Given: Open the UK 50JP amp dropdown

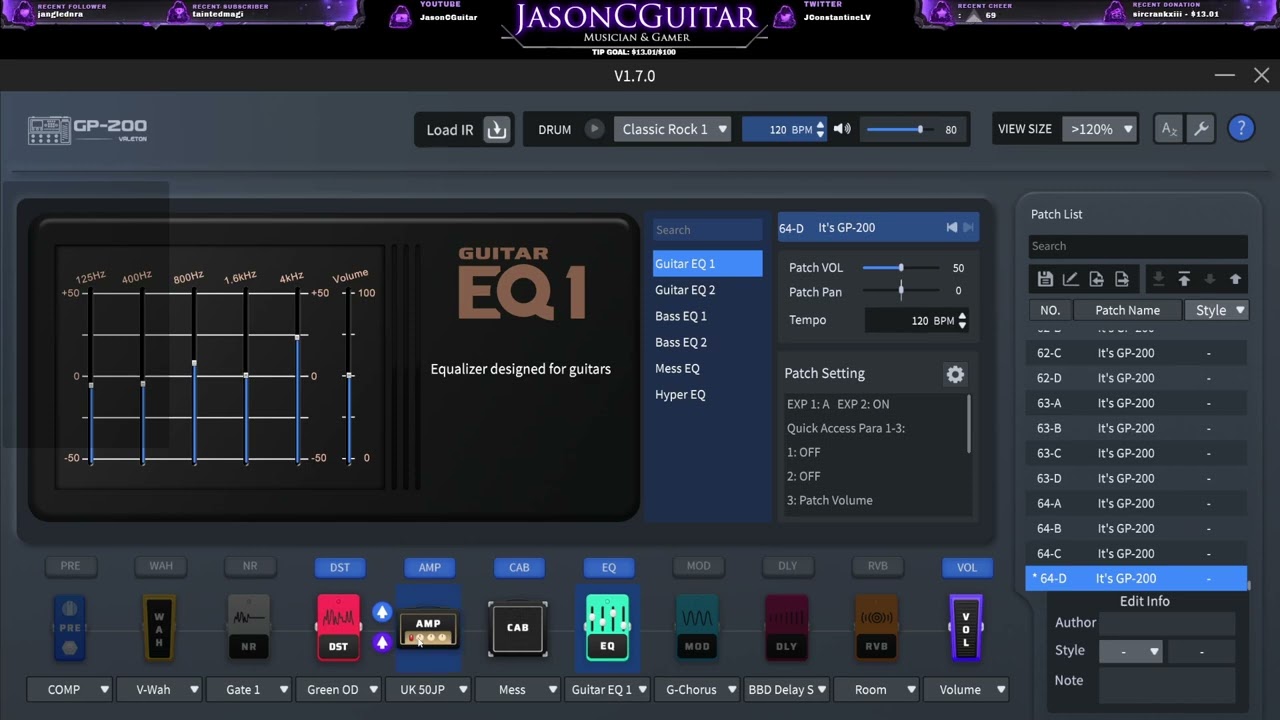Looking at the screenshot, I should point(429,689).
